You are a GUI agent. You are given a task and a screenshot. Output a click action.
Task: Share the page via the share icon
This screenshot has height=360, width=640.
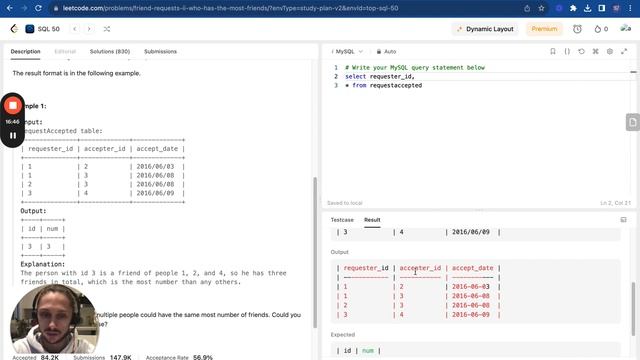(527, 8)
